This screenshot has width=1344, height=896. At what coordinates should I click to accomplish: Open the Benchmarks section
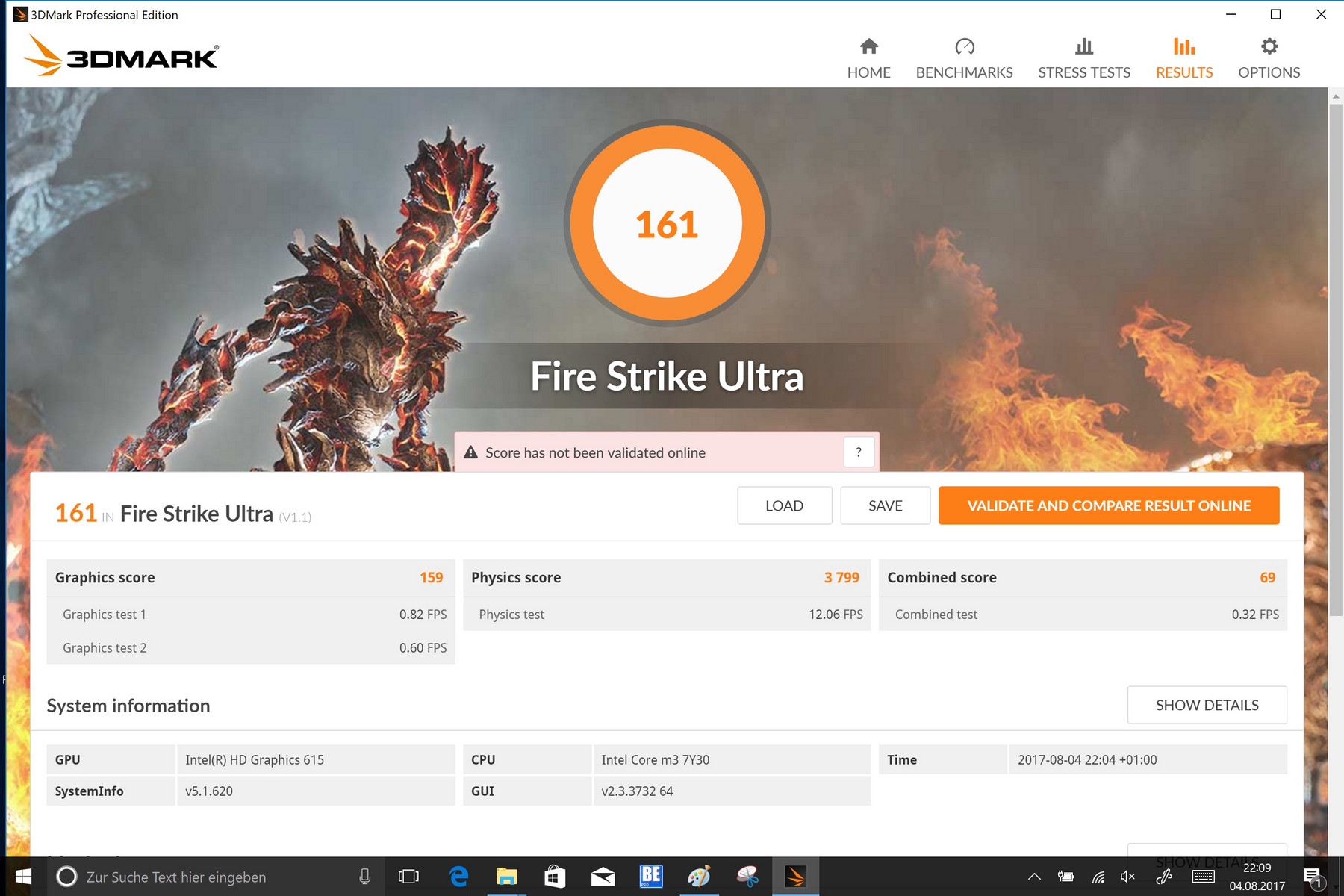[x=964, y=58]
